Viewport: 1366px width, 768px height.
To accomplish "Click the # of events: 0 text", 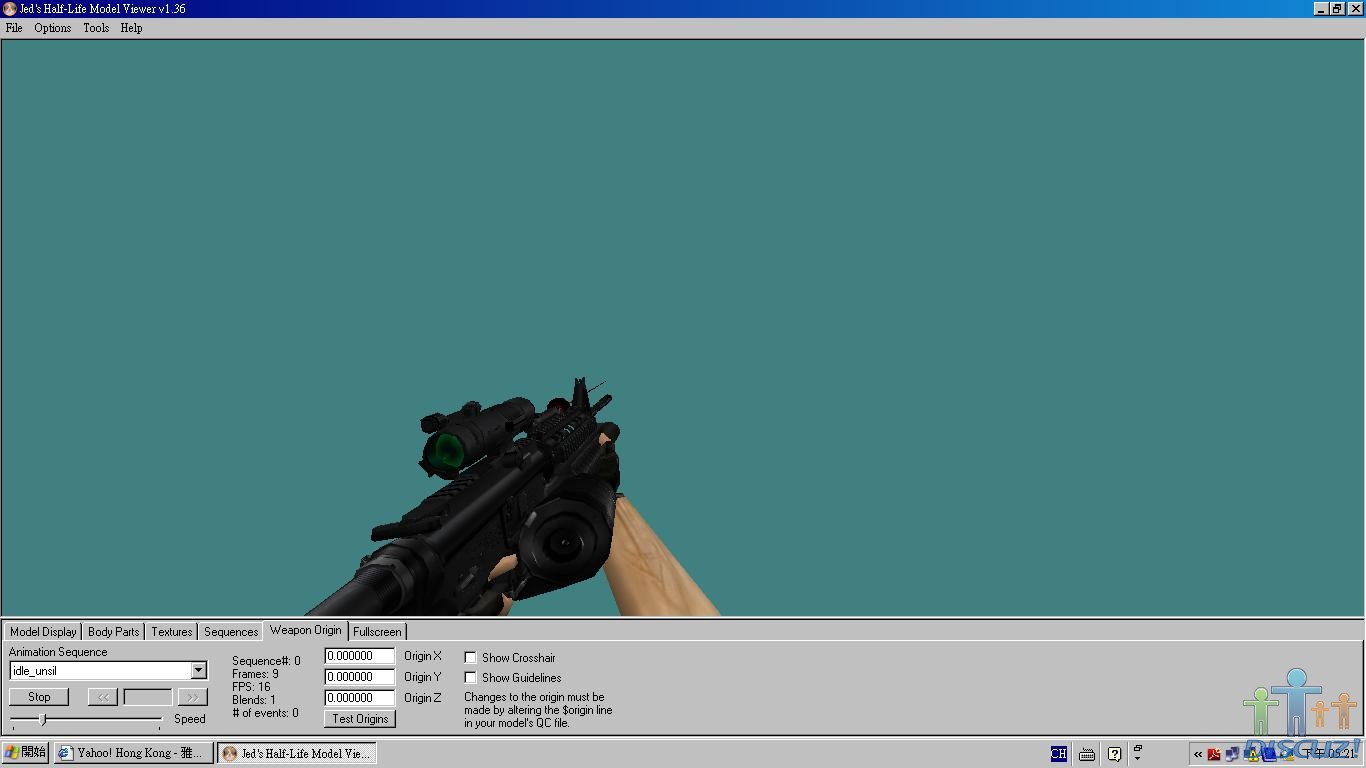I will [265, 713].
